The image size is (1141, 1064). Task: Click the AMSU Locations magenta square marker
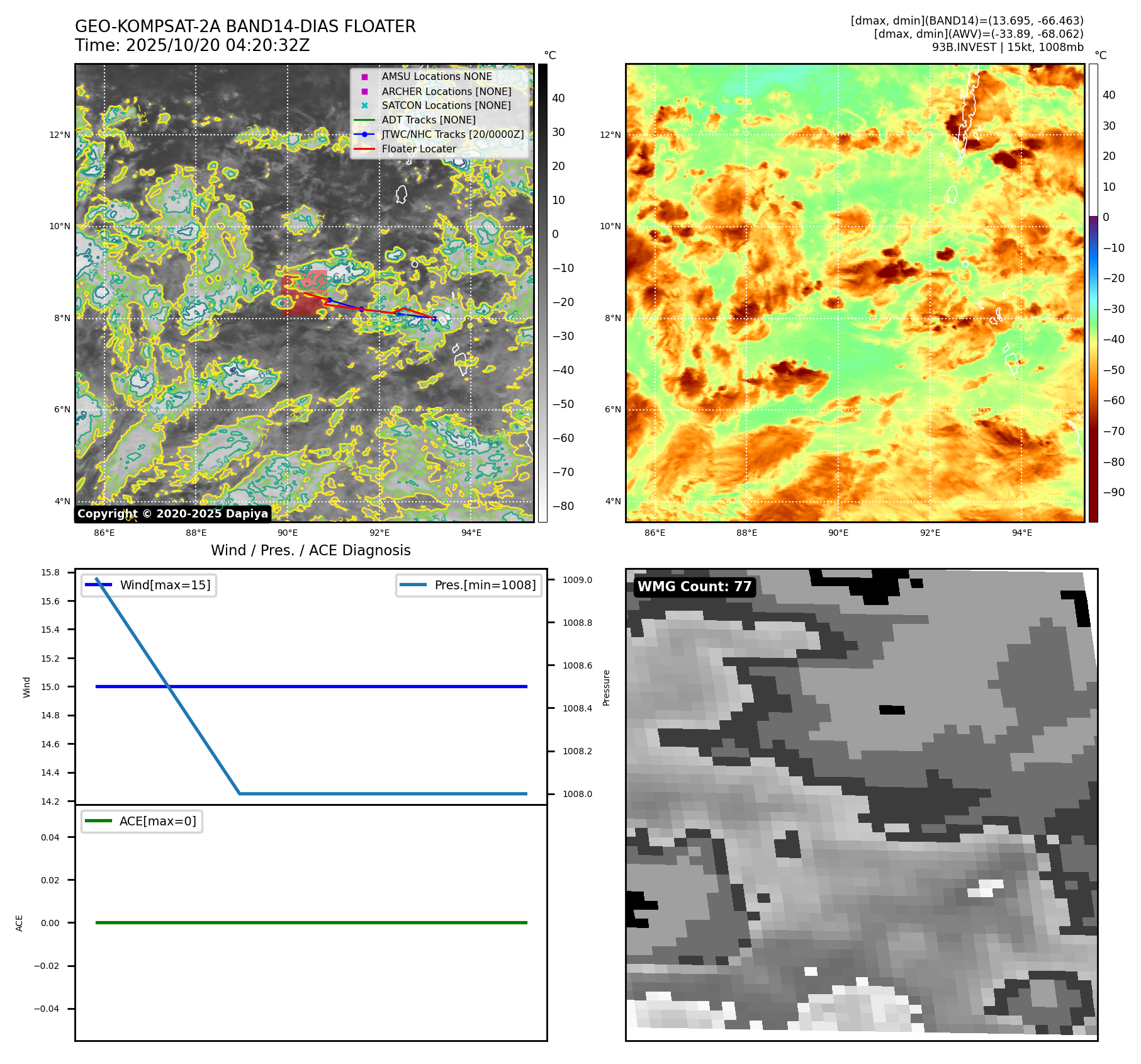(364, 77)
